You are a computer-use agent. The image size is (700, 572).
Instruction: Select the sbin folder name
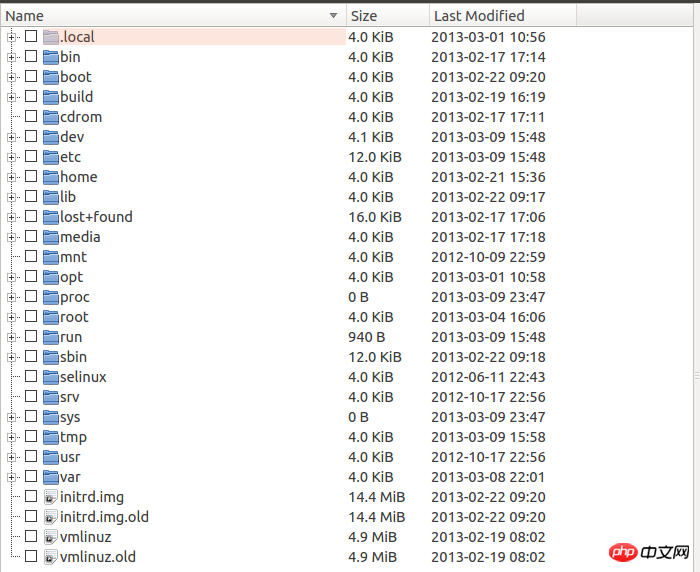coord(73,357)
